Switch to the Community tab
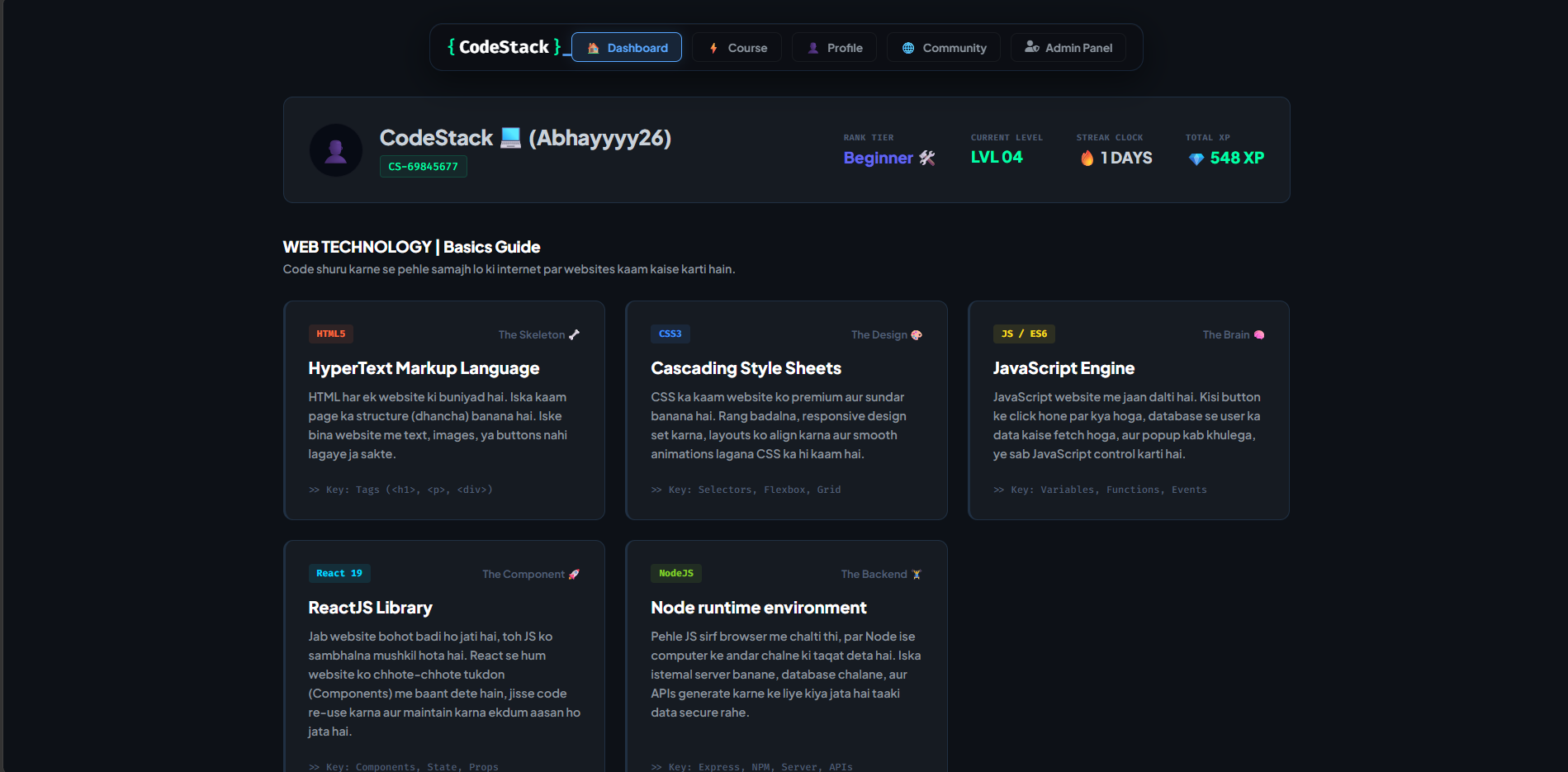Screen dimensions: 1568x772 click(x=943, y=47)
